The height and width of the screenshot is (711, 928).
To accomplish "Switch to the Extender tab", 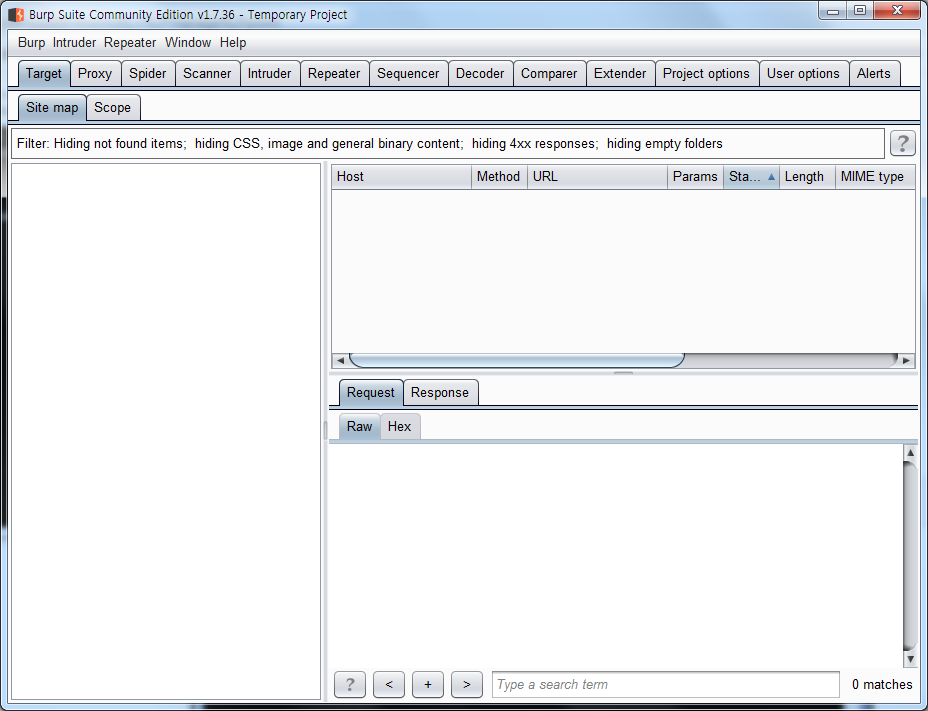I will [x=620, y=73].
